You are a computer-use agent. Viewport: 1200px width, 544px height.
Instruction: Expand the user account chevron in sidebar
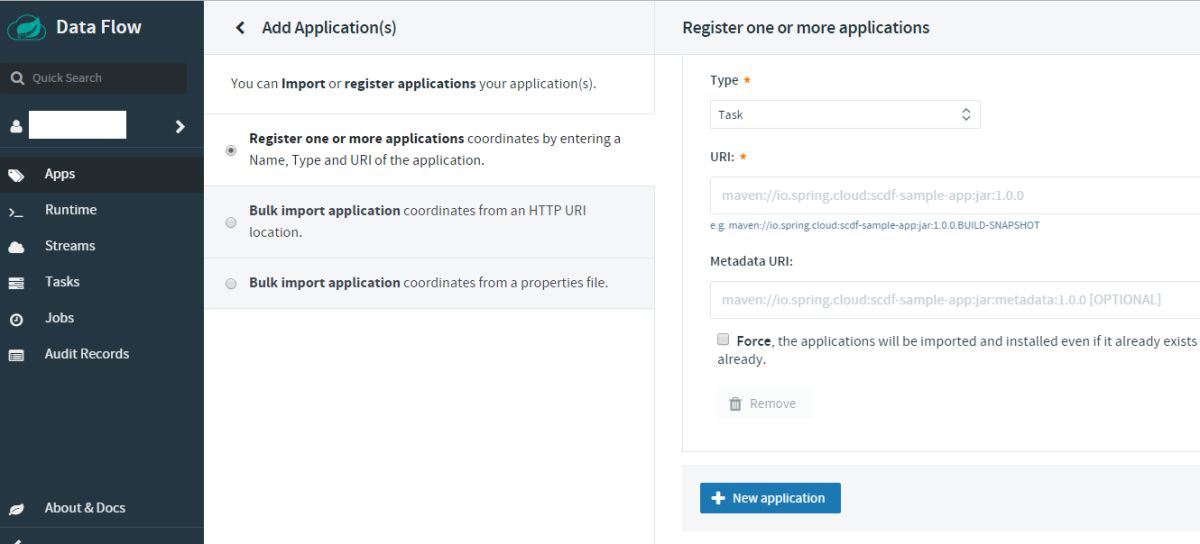coord(180,126)
